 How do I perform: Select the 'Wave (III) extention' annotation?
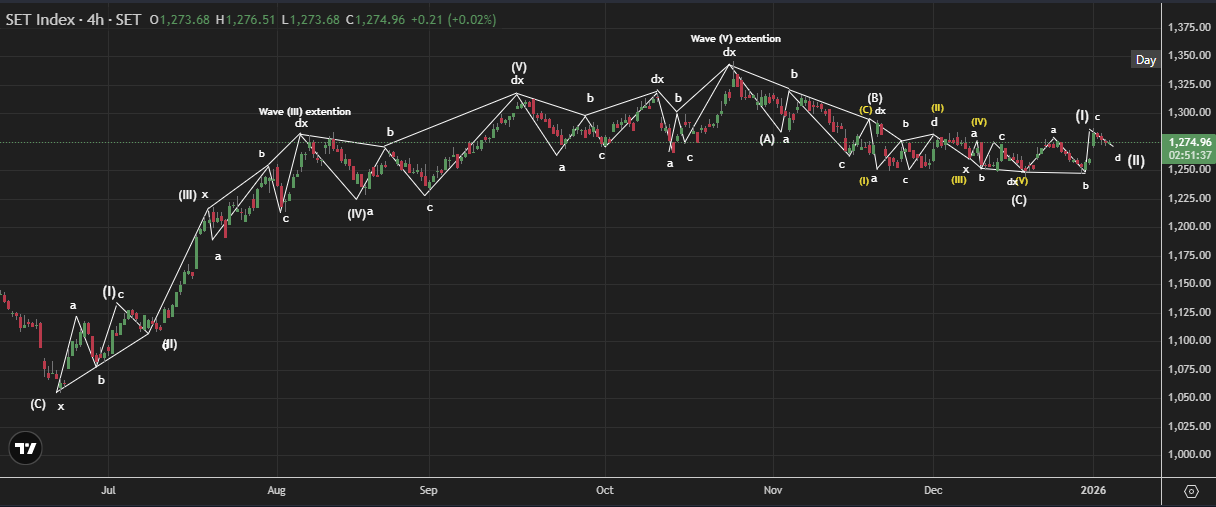pyautogui.click(x=304, y=111)
